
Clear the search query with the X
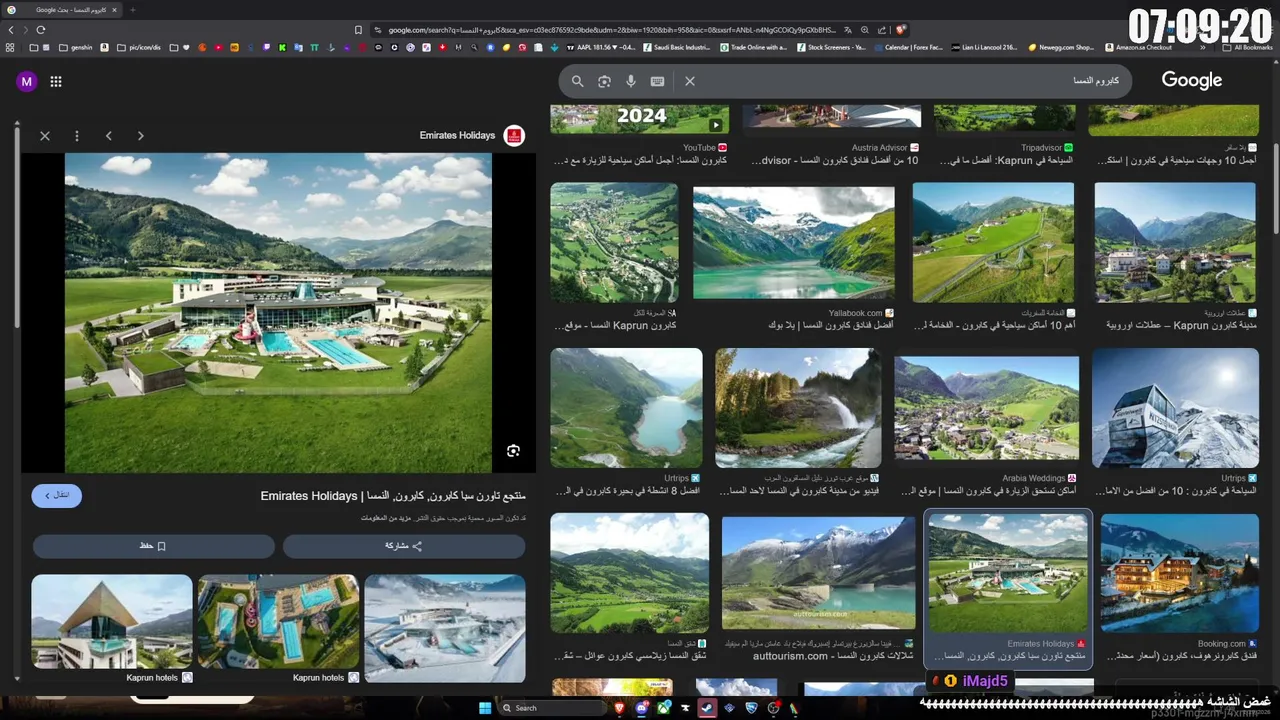(x=690, y=81)
